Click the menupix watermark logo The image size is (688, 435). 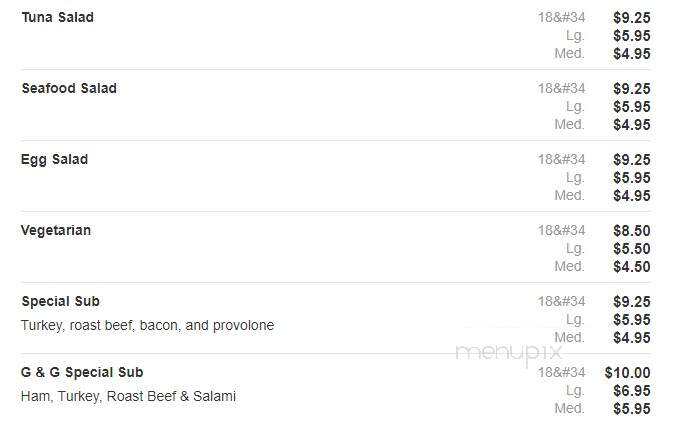(509, 352)
